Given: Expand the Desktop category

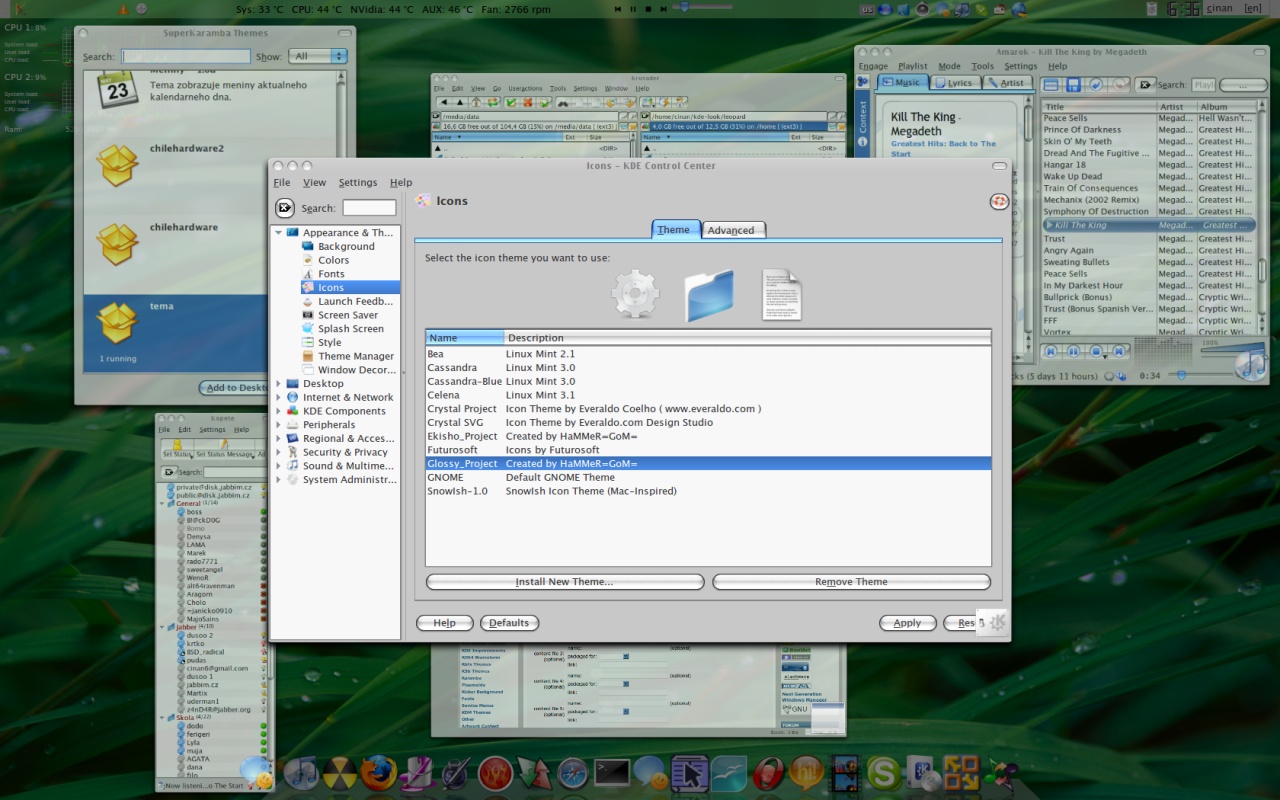Looking at the screenshot, I should [x=279, y=384].
